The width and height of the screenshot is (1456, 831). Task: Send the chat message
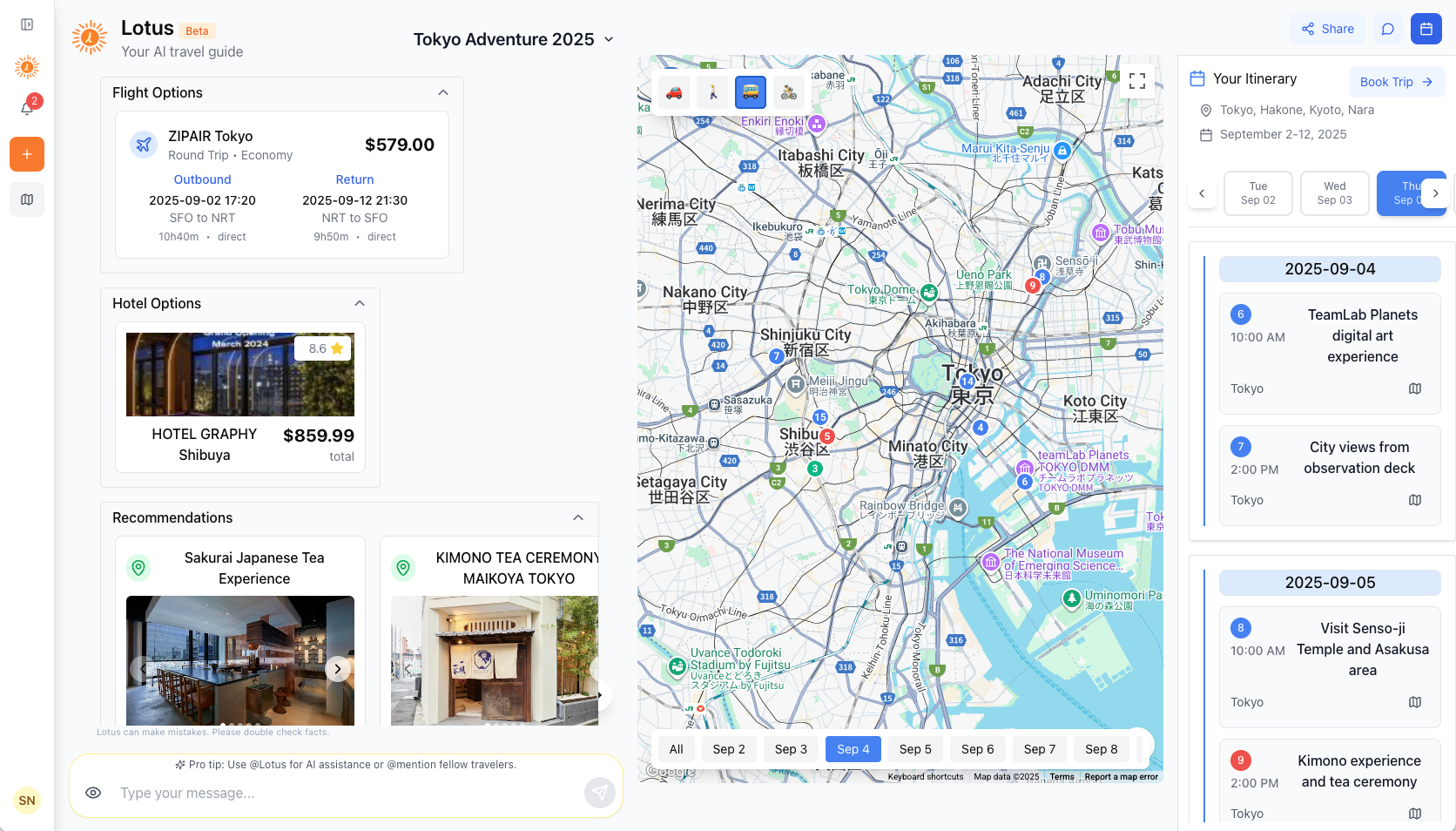click(600, 793)
